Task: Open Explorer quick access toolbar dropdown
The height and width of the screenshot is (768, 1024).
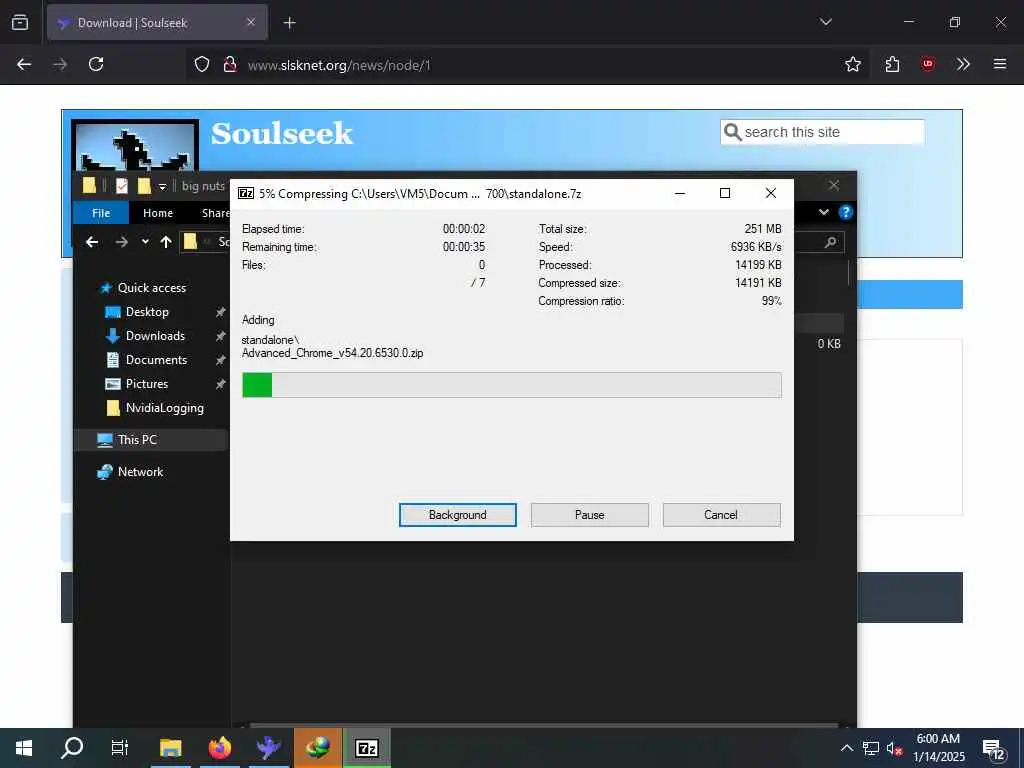Action: [162, 187]
